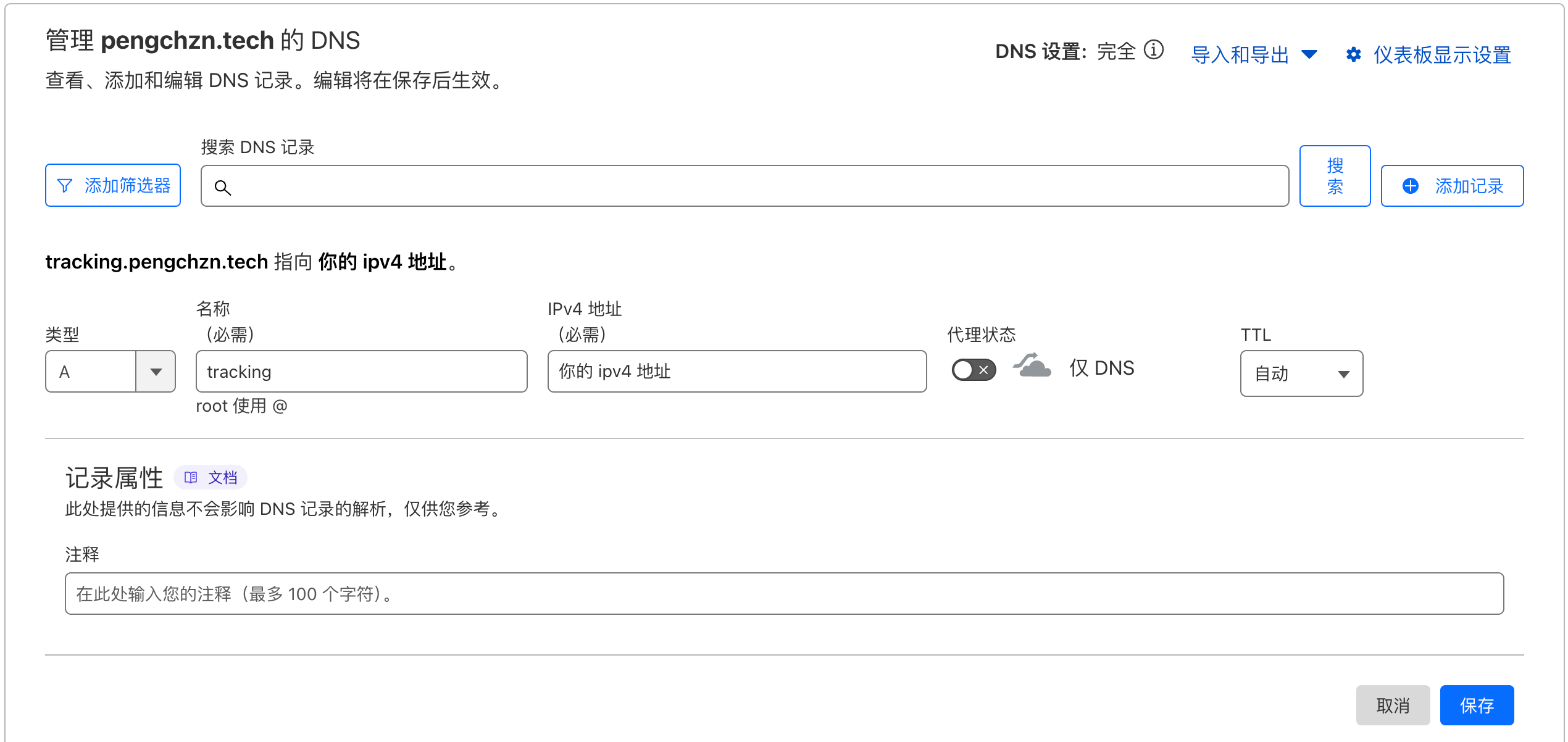Click the IPv4 address input field
Screen dimensions: 1568x742
tap(736, 372)
